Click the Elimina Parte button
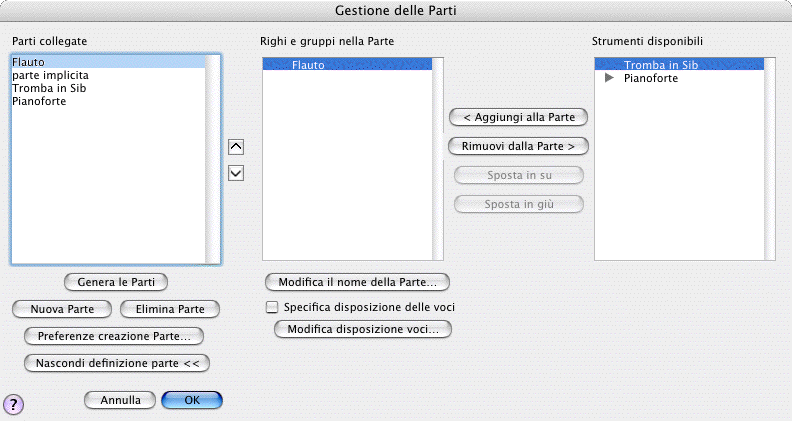Image resolution: width=792 pixels, height=421 pixels. pos(169,309)
